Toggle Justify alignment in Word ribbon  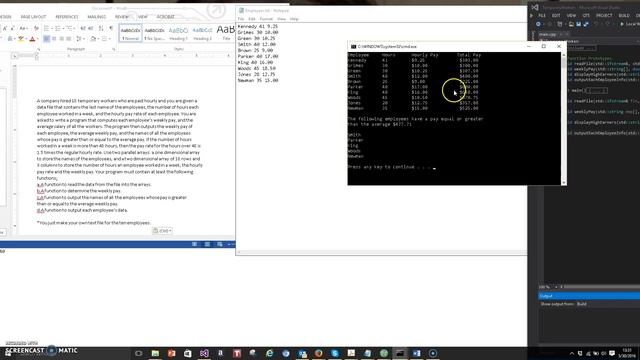[69, 39]
